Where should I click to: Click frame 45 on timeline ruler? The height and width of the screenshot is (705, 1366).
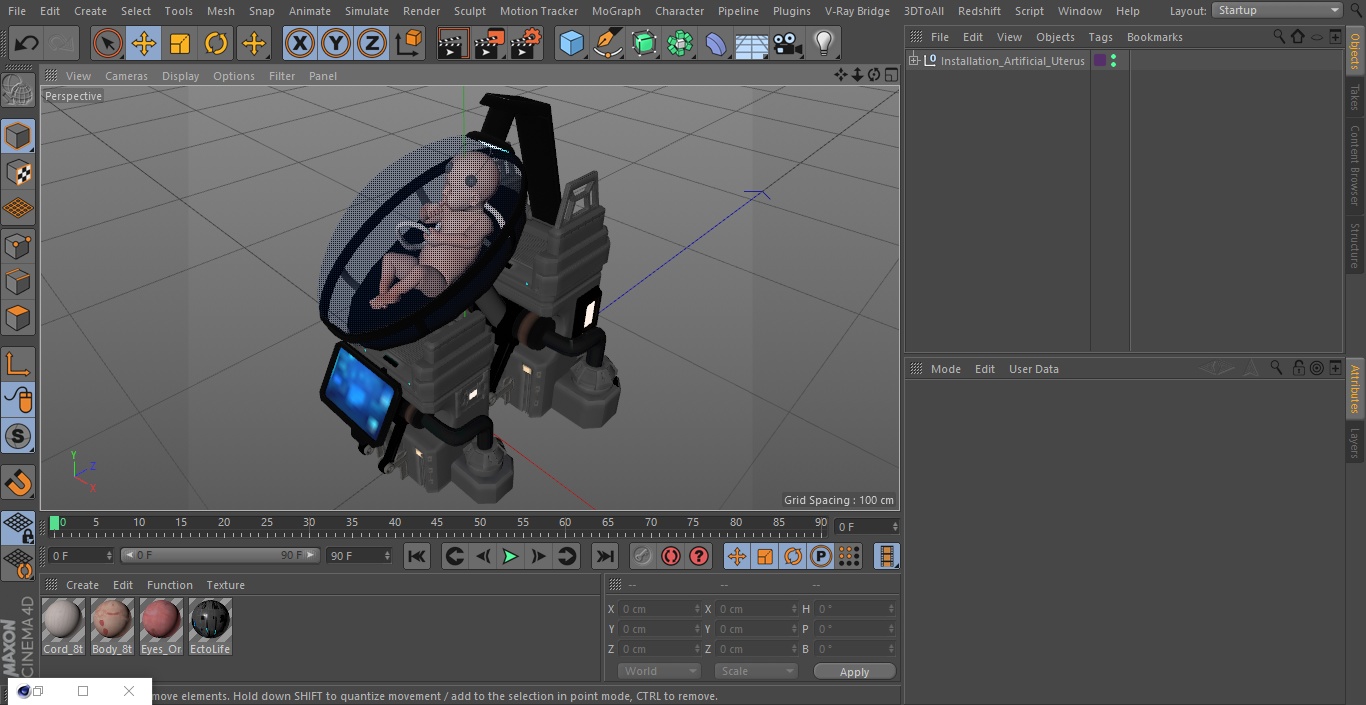437,523
